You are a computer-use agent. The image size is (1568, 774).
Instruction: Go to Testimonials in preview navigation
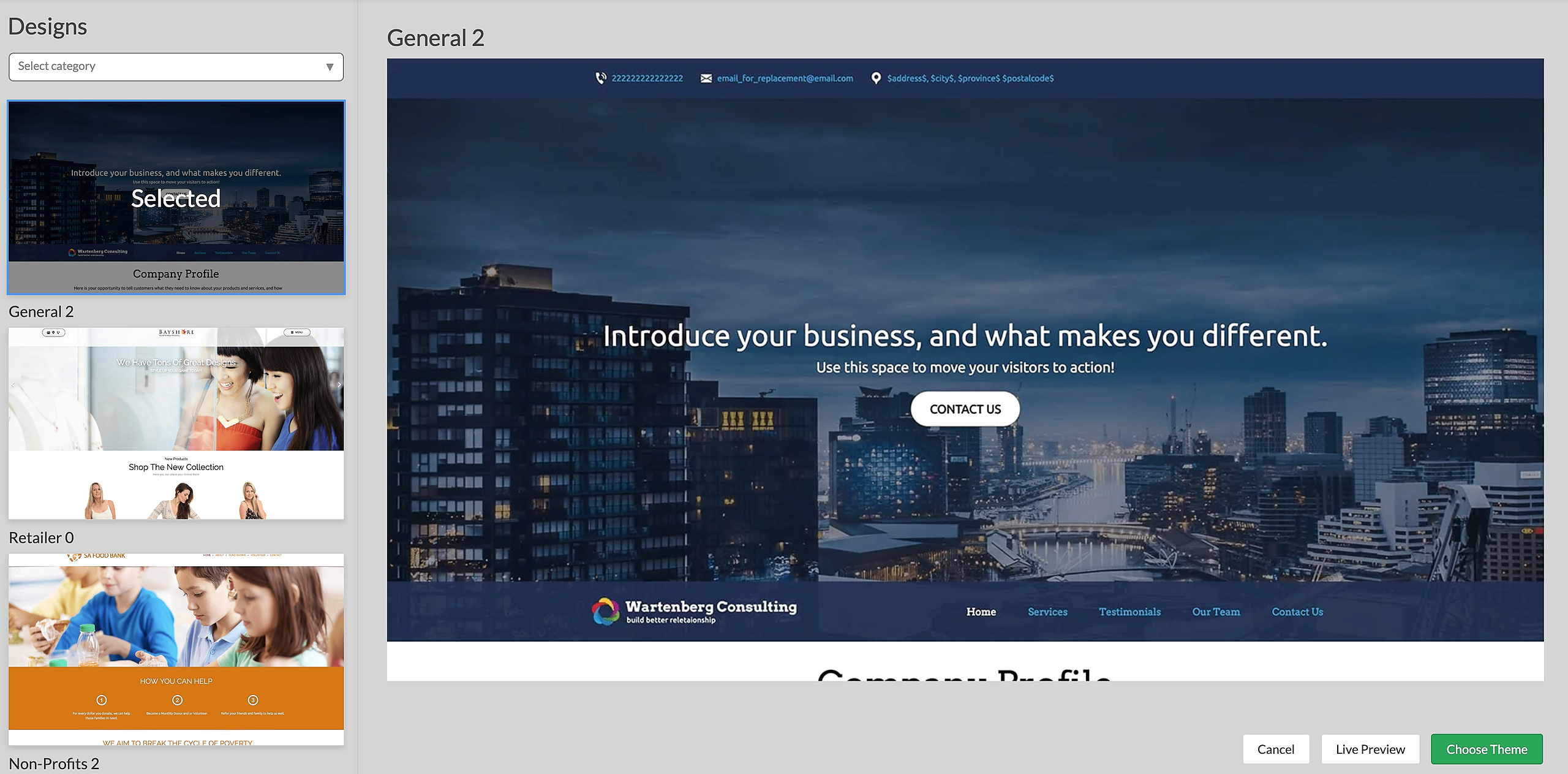click(x=1129, y=612)
